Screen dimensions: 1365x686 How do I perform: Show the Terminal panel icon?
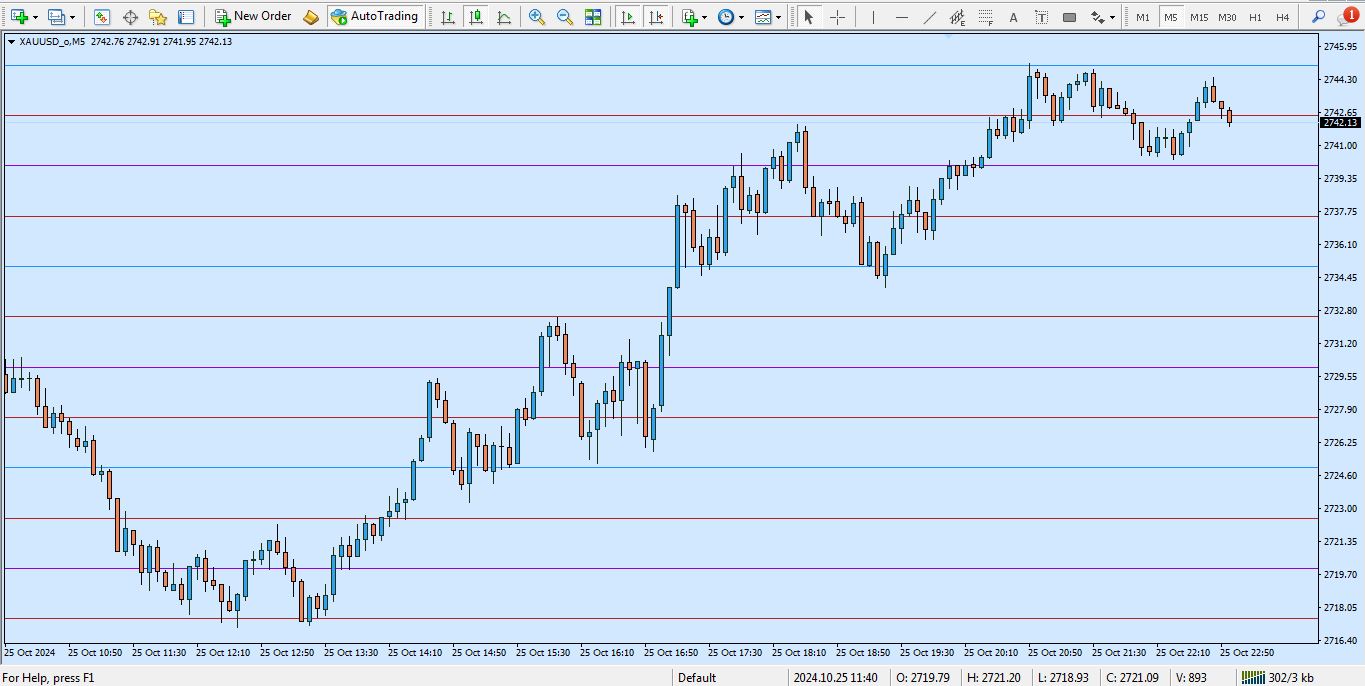click(186, 17)
